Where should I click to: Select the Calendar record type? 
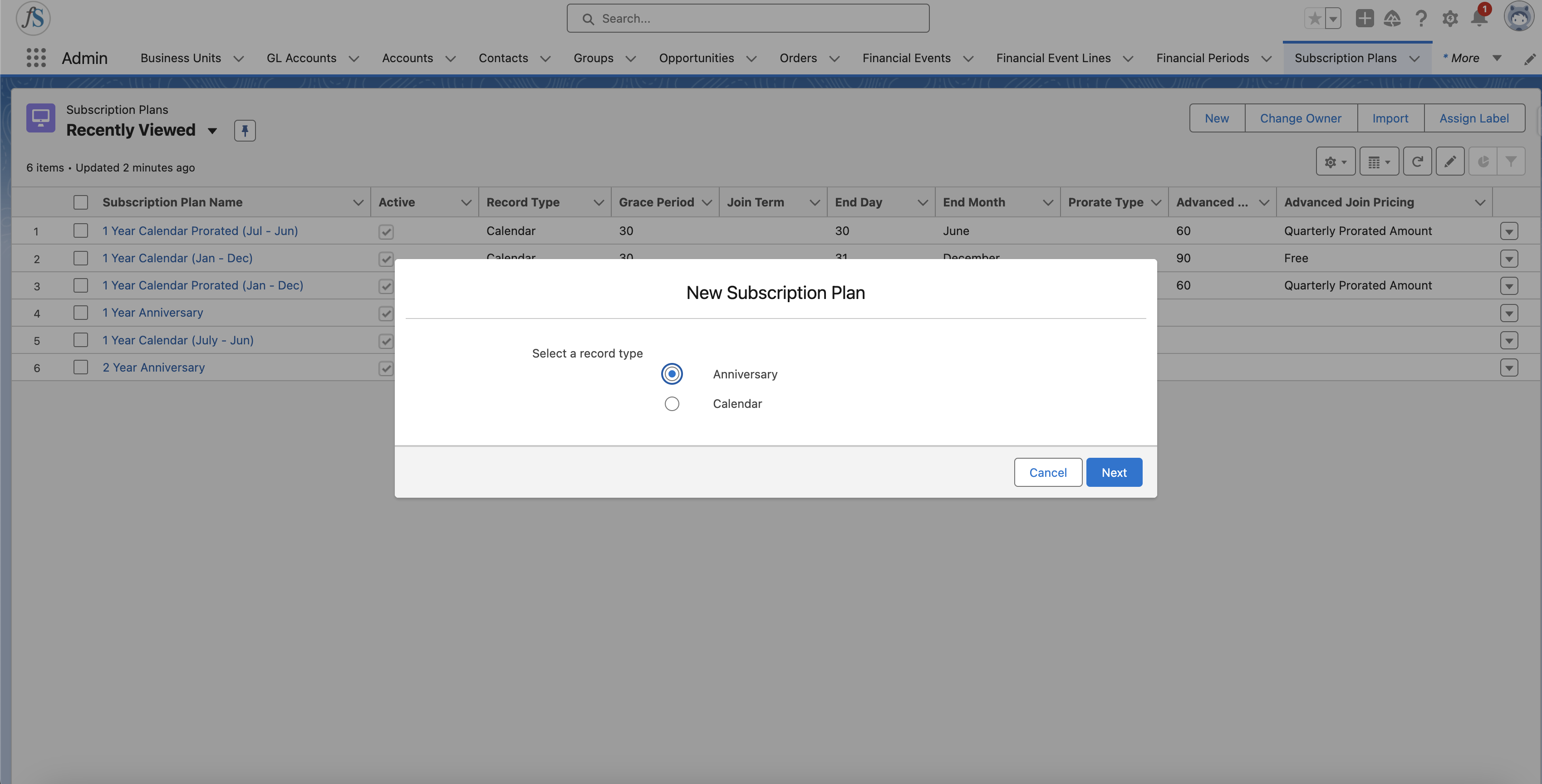point(672,404)
